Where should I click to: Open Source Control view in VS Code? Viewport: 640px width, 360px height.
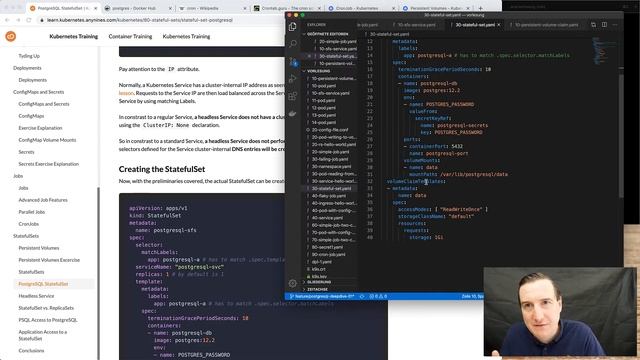(293, 62)
